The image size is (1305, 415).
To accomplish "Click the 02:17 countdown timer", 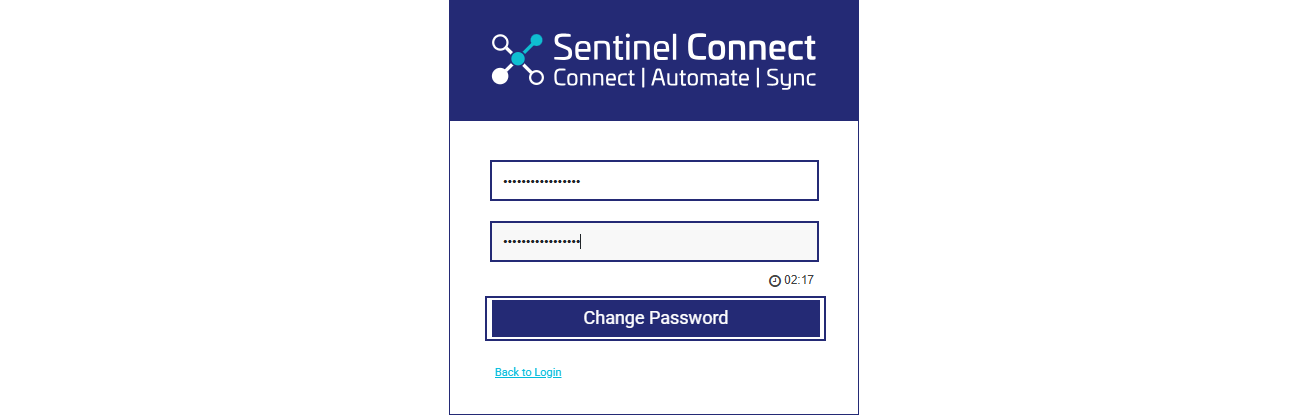I will 799,280.
